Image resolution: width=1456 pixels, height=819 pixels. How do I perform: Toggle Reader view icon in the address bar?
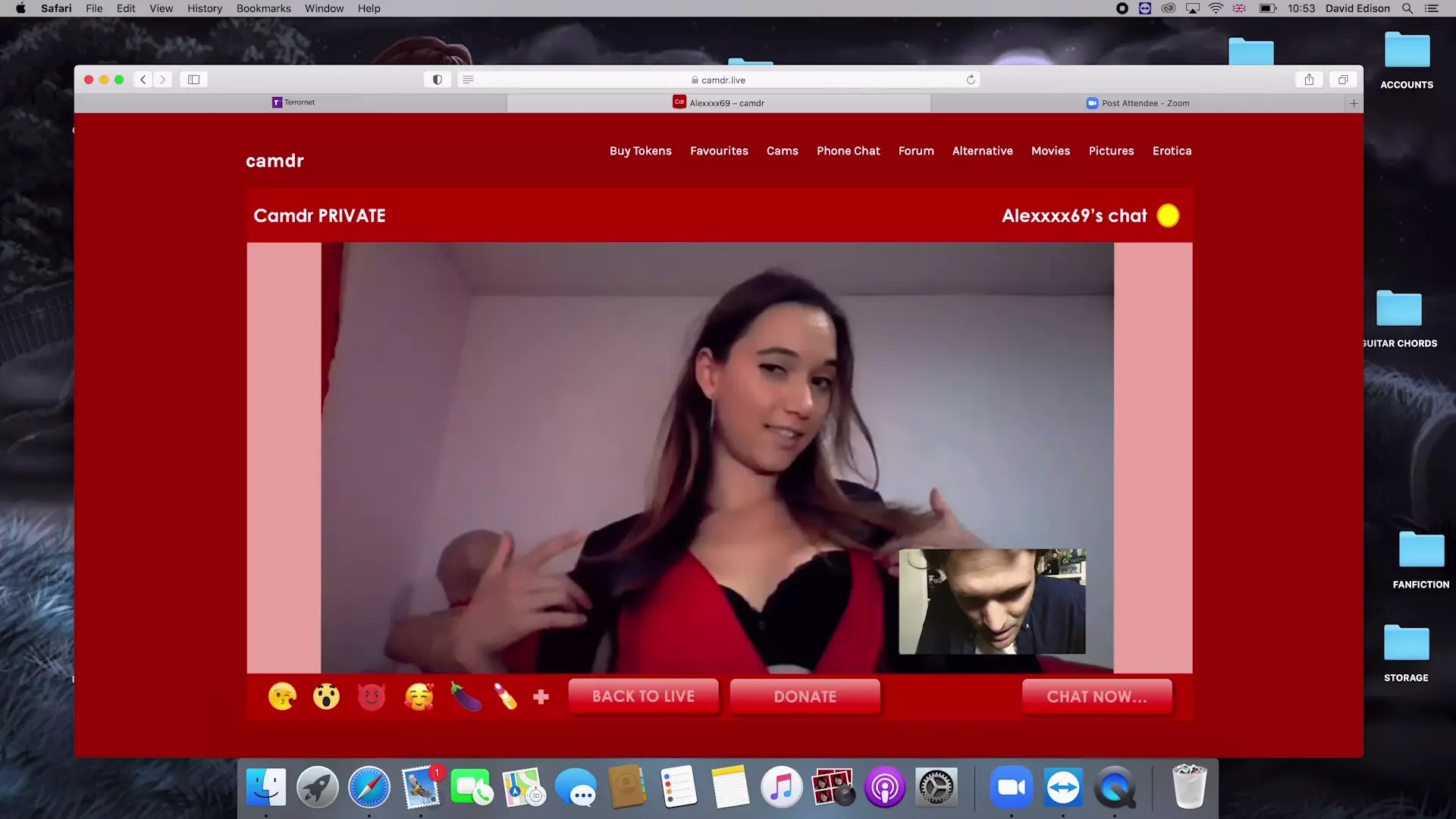point(469,80)
